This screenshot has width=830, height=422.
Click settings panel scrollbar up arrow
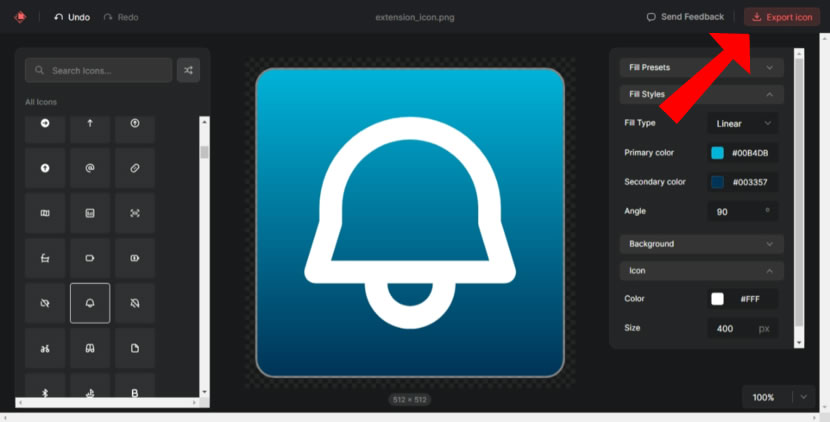(799, 53)
